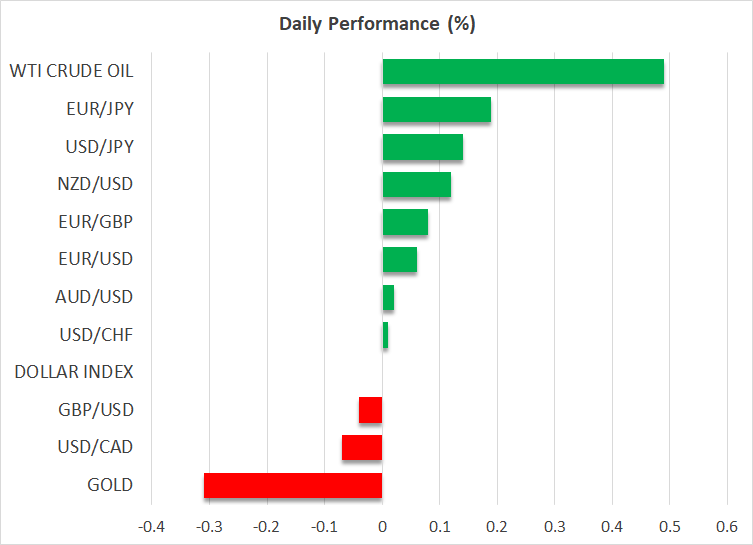Select the 0.3 axis tick label

point(554,526)
